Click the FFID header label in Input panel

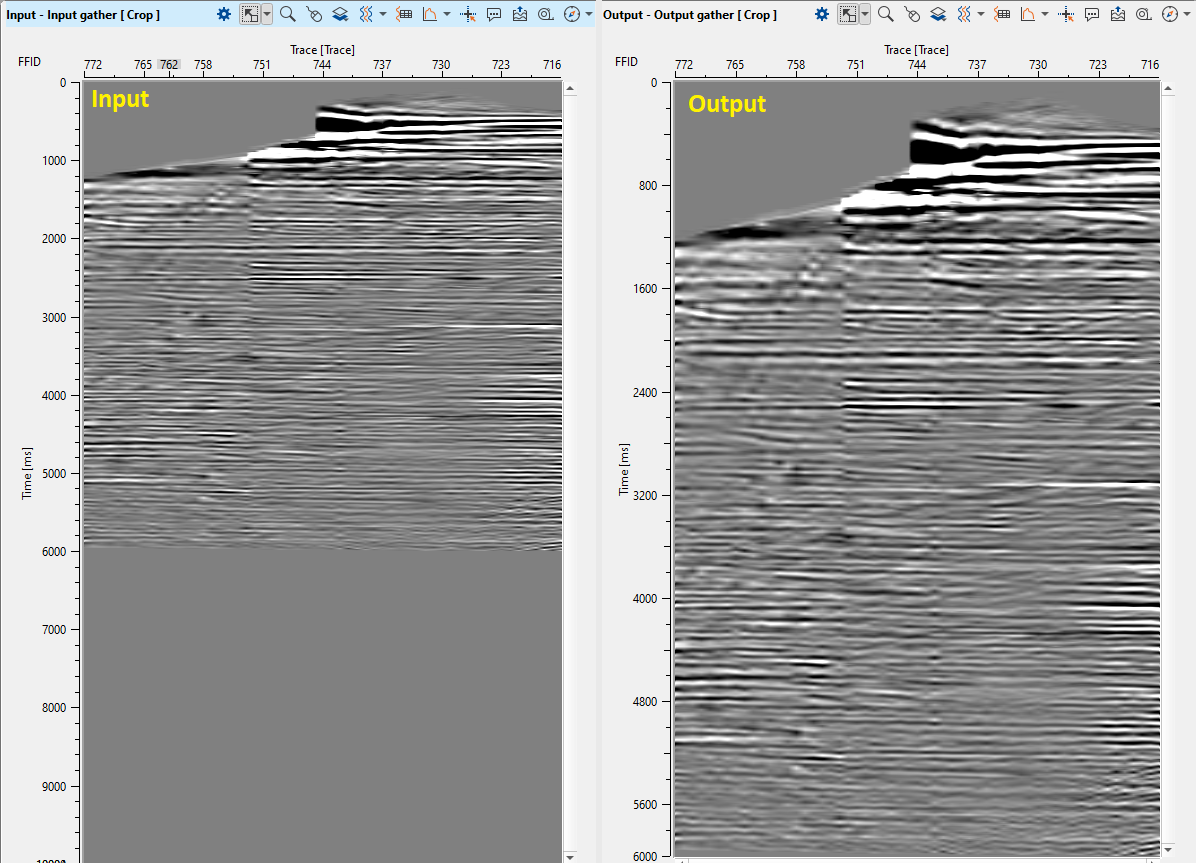[x=30, y=62]
